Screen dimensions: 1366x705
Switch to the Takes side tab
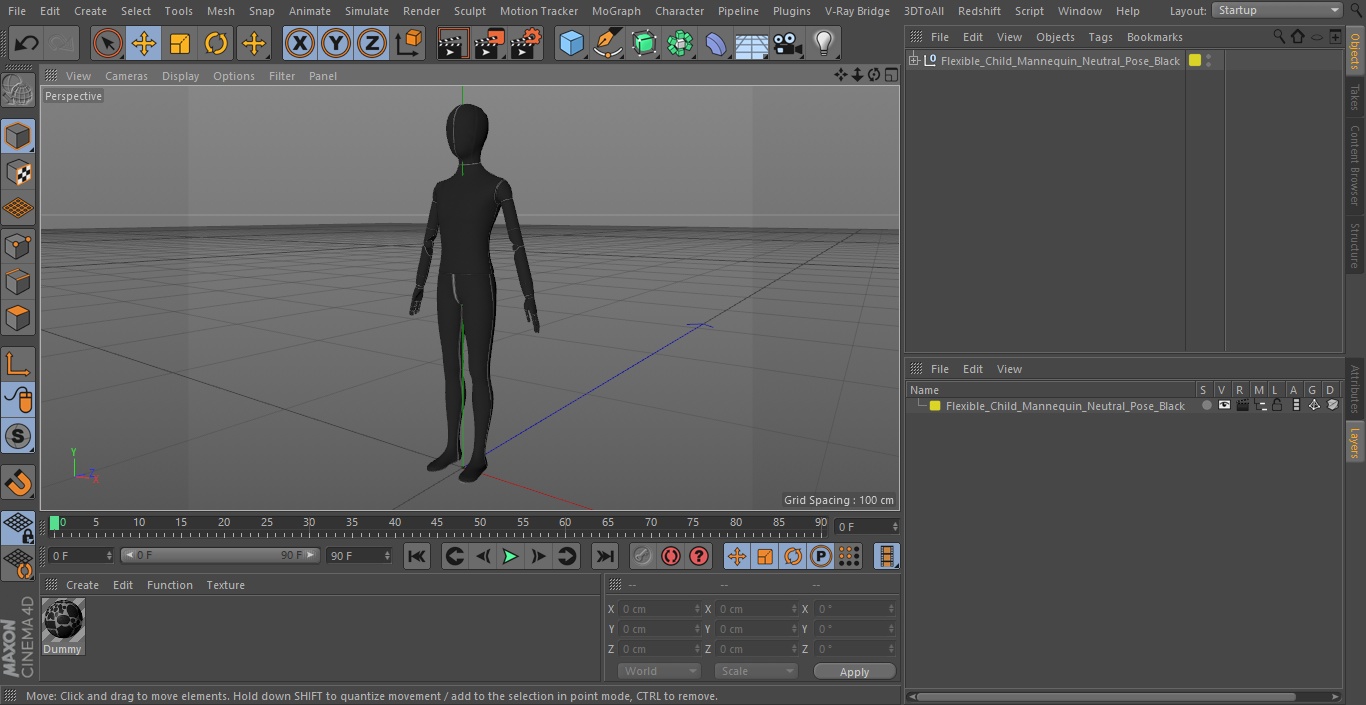[1355, 97]
